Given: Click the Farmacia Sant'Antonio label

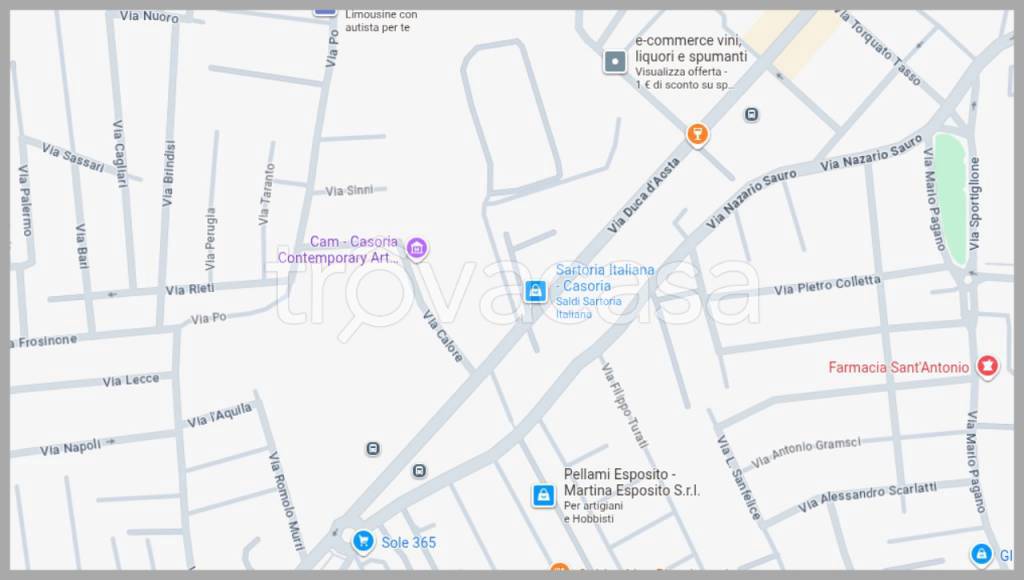Looking at the screenshot, I should coord(899,368).
